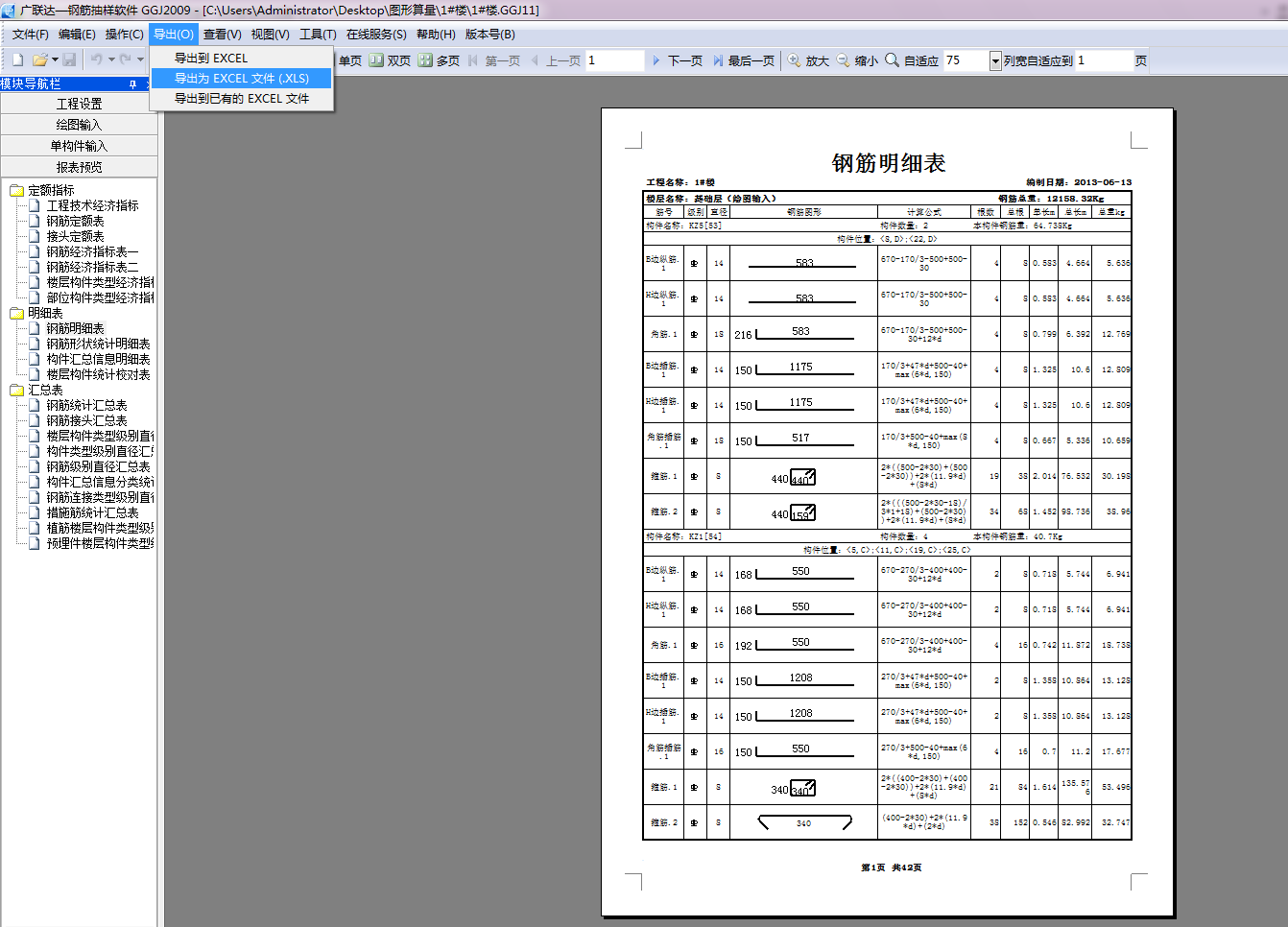The width and height of the screenshot is (1288, 927).
Task: Select 钢筋明细表 in the tree
Action: click(x=75, y=329)
